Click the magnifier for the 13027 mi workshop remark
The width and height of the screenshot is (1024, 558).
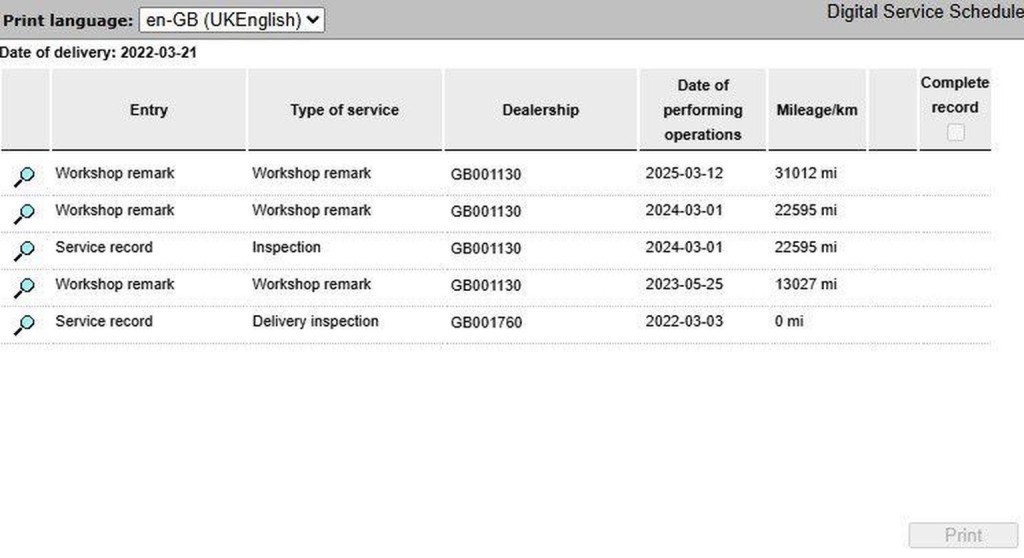coord(25,287)
